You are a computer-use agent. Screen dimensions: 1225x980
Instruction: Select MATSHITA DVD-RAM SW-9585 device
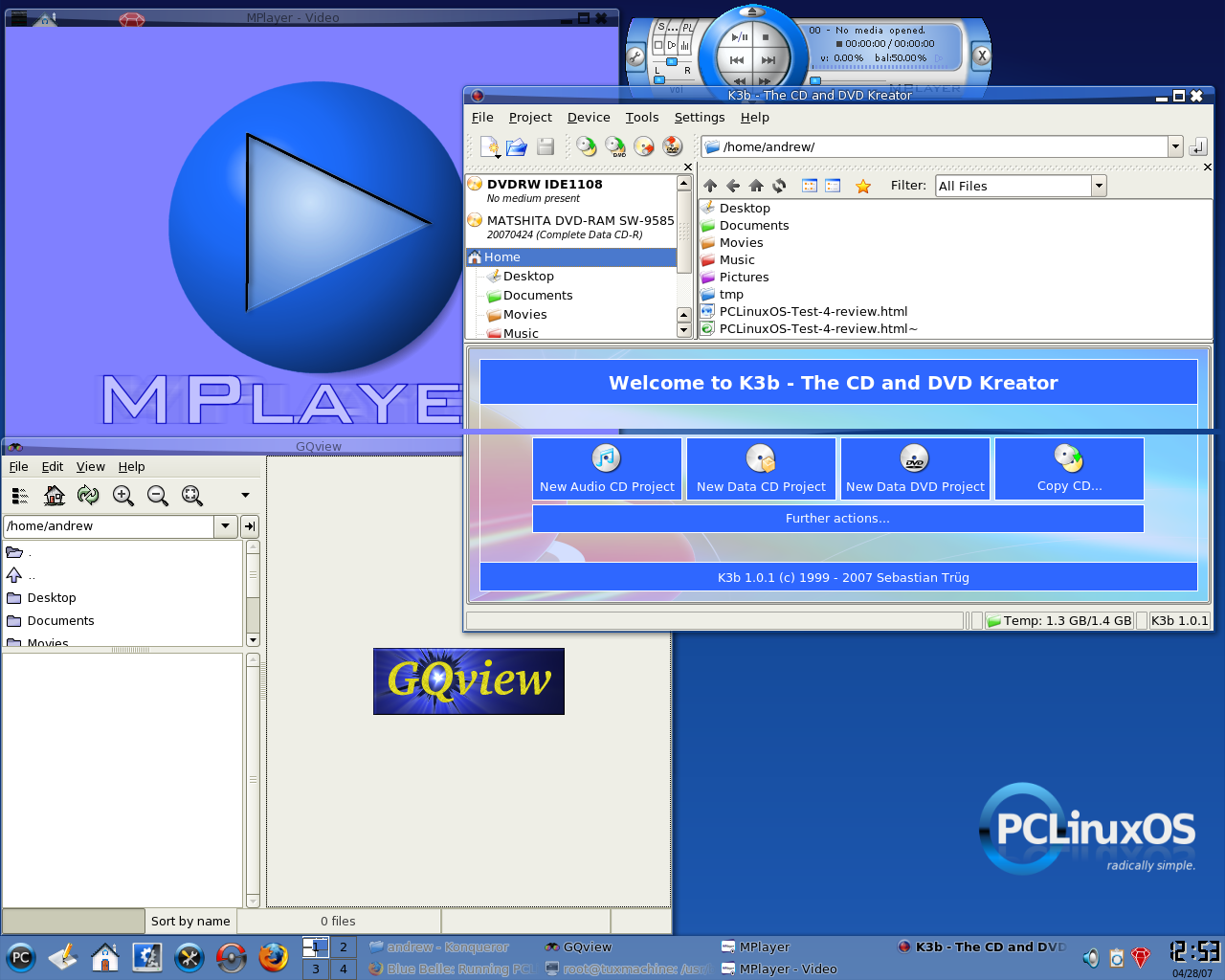point(571,227)
